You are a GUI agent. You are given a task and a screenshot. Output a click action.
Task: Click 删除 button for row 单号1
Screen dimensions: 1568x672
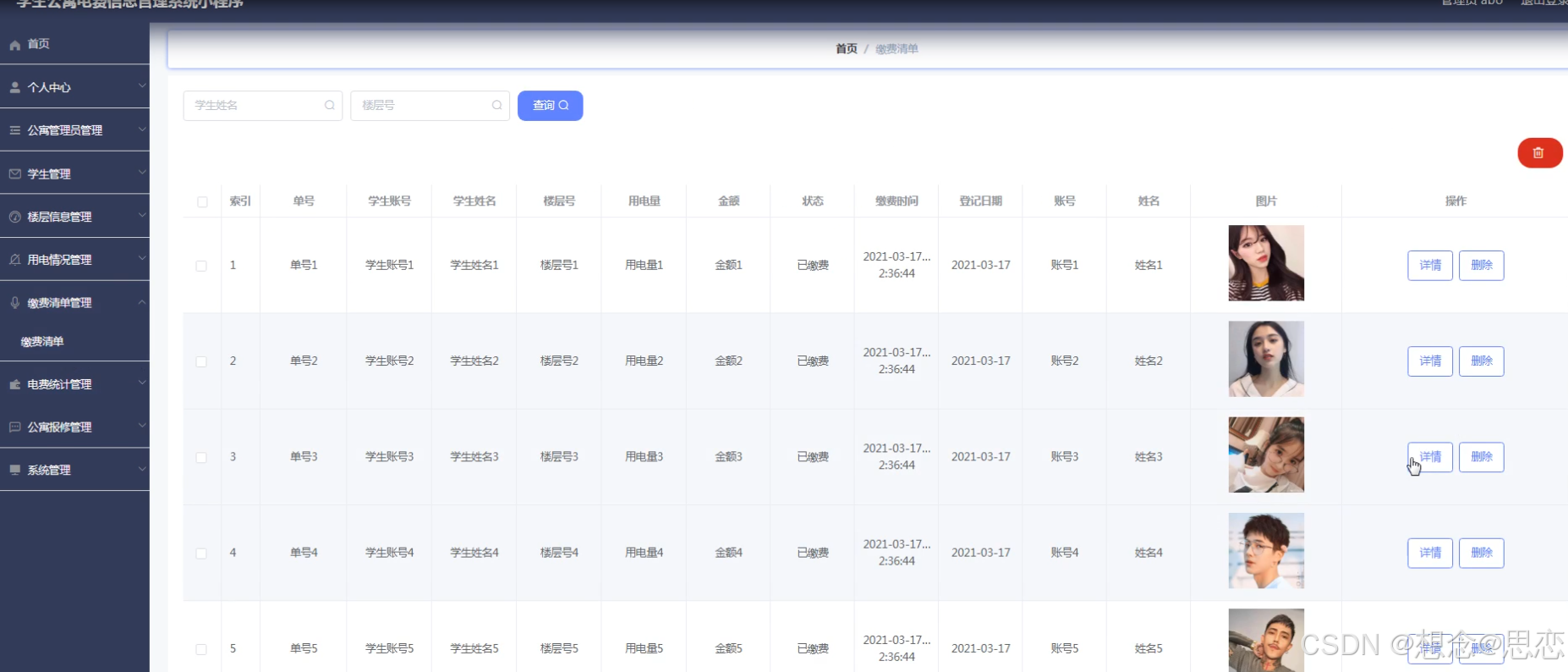coord(1482,266)
